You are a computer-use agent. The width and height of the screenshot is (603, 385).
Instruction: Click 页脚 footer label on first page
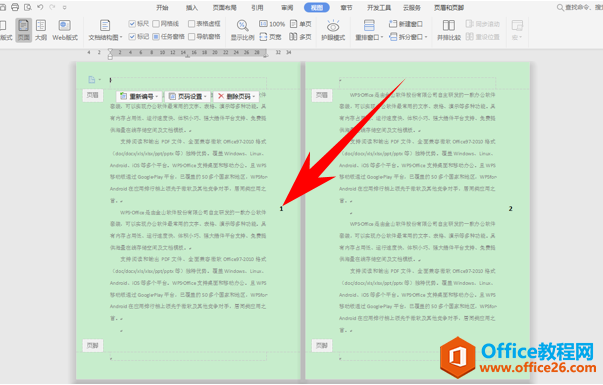pos(93,345)
